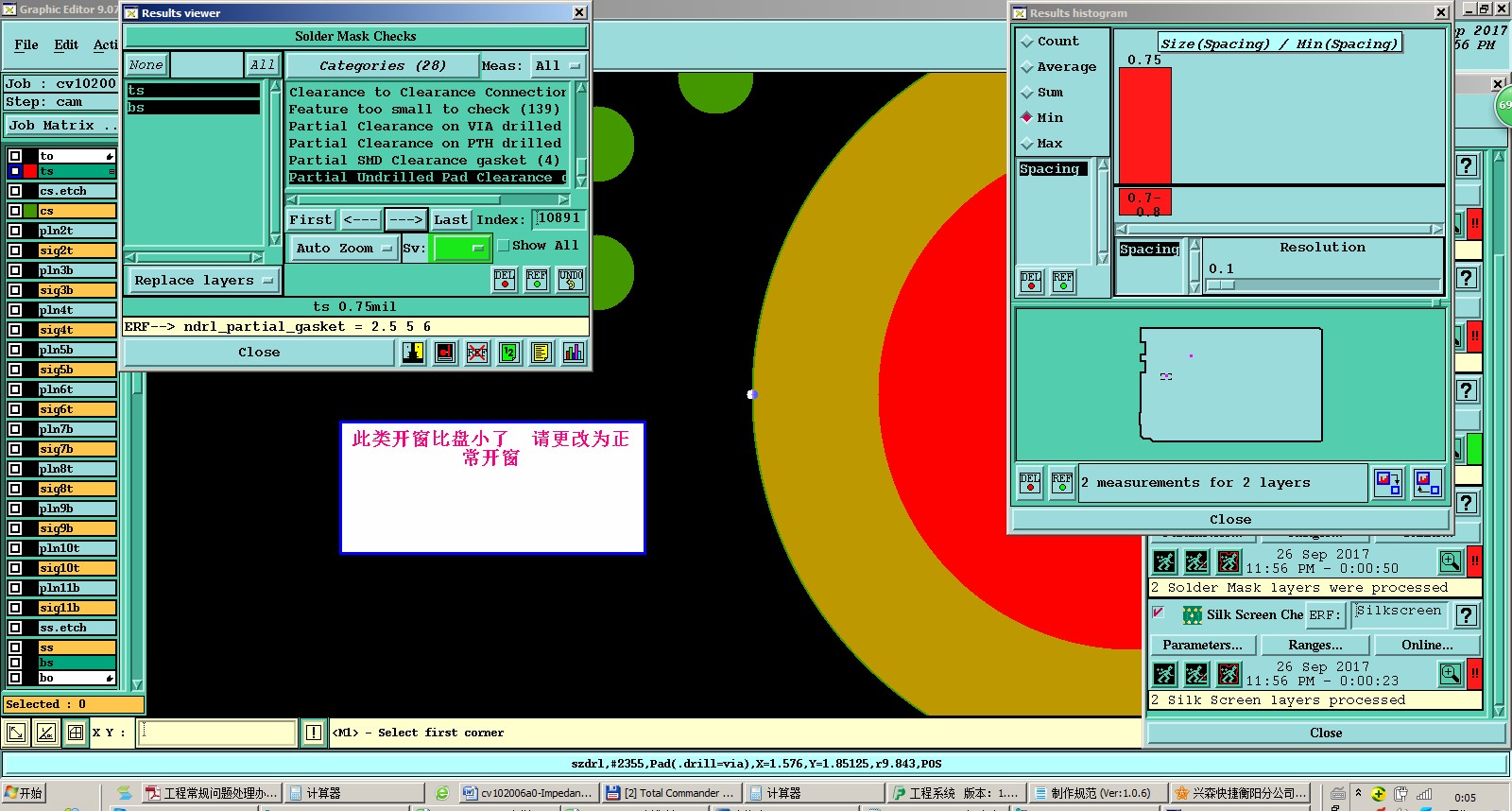
Task: Click down arrow of Spacing list scrollbar
Action: [1103, 259]
